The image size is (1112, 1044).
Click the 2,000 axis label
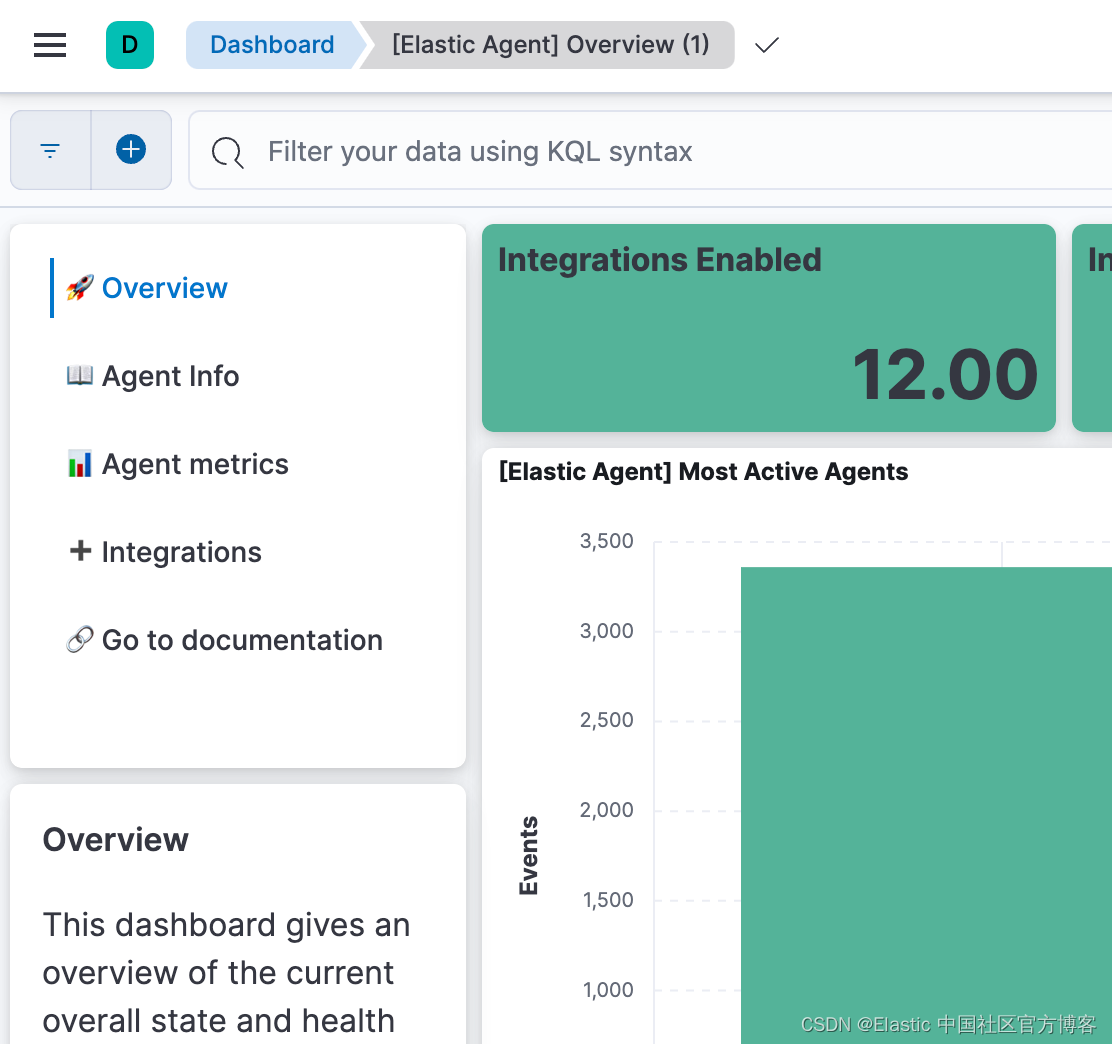[606, 810]
